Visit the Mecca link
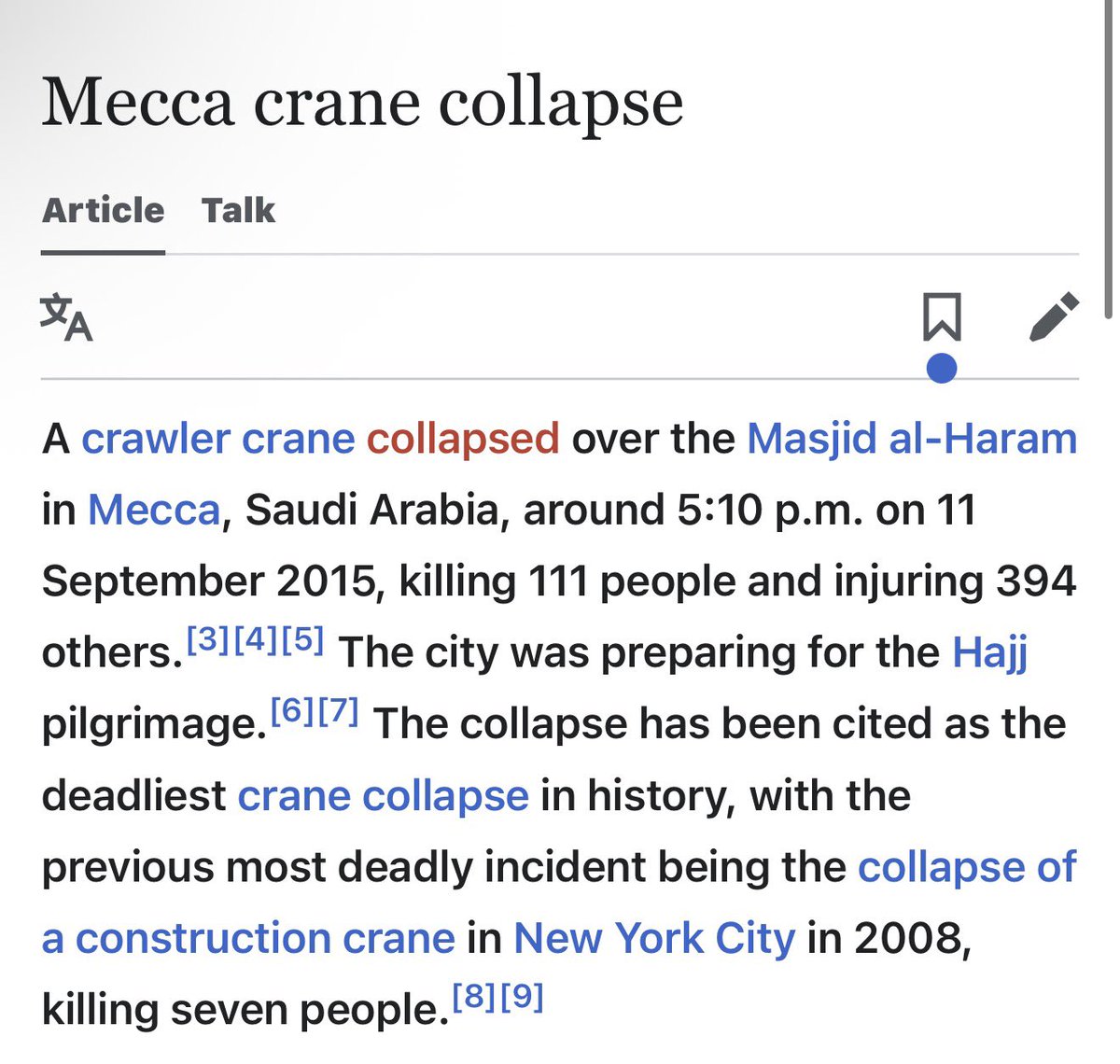Image resolution: width=1120 pixels, height=1064 pixels. point(154,510)
